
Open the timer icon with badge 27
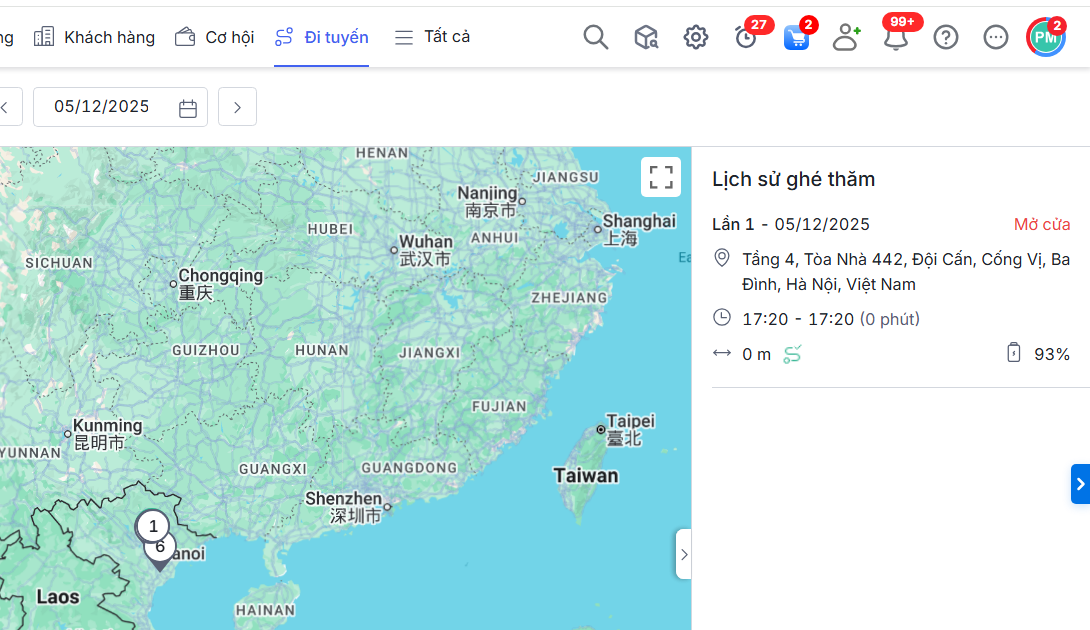click(746, 38)
